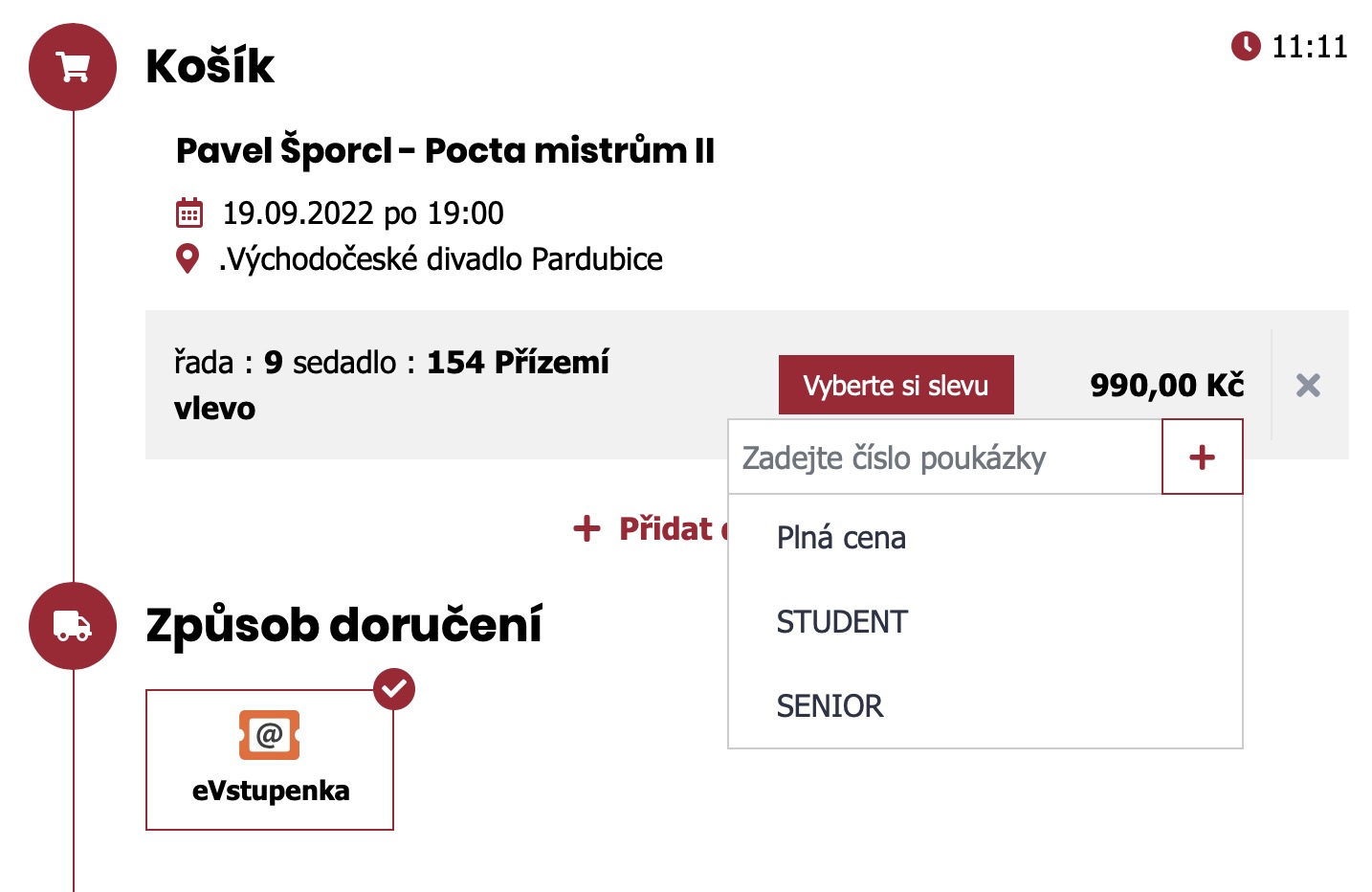Choose Plná cena from the discount list
1372x892 pixels.
(x=841, y=538)
